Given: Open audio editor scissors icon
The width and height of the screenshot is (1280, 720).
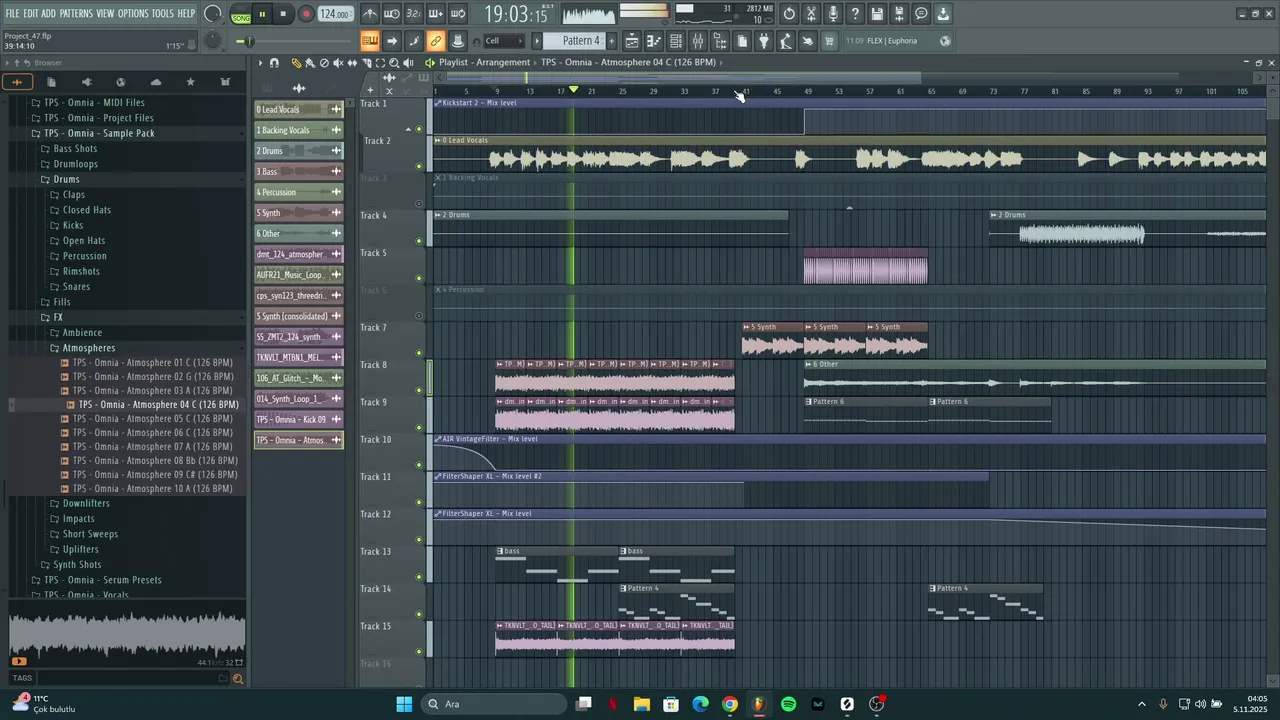Looking at the screenshot, I should click(x=811, y=14).
